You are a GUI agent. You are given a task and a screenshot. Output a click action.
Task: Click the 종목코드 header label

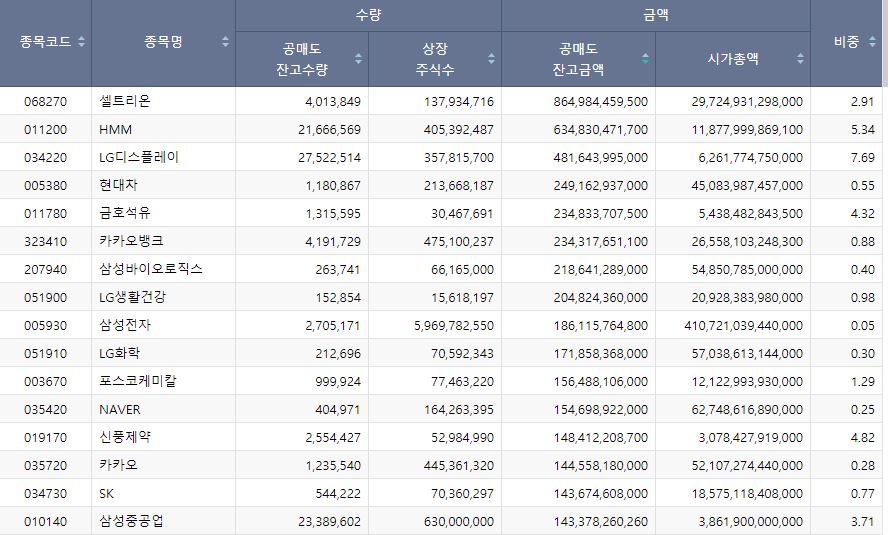click(x=45, y=41)
